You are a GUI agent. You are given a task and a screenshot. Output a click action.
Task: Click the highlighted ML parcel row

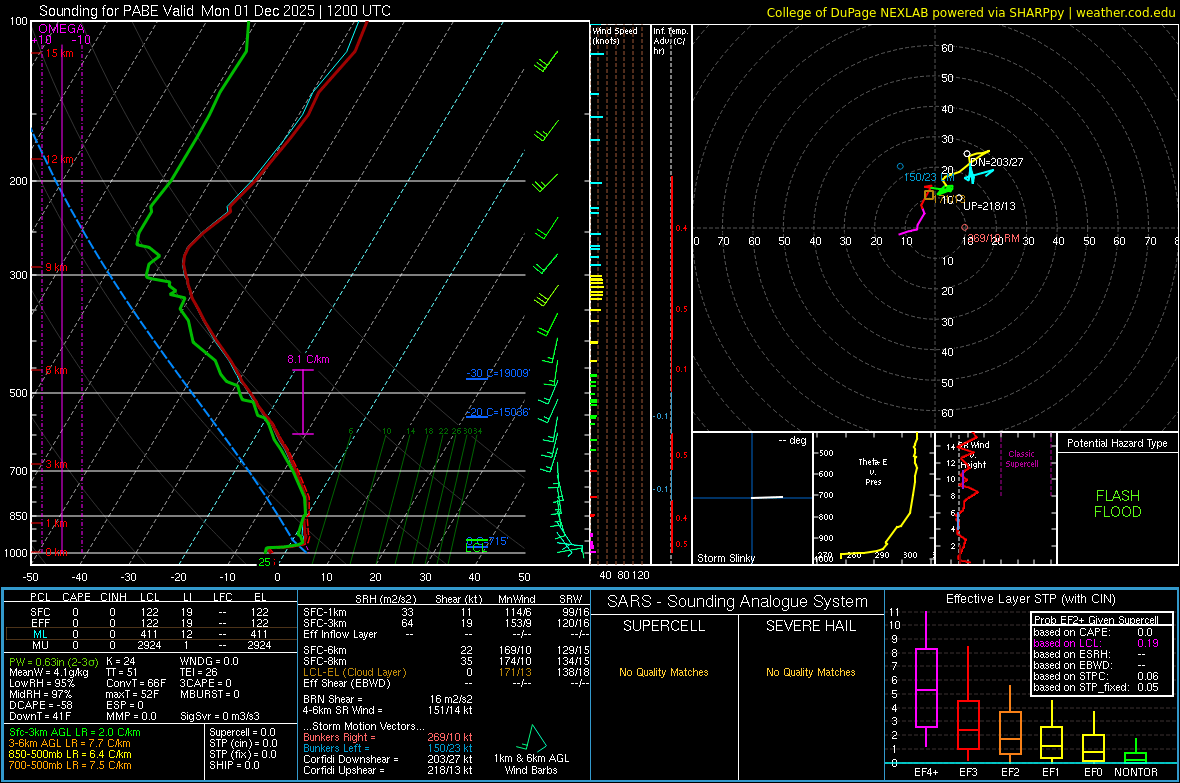[x=149, y=634]
